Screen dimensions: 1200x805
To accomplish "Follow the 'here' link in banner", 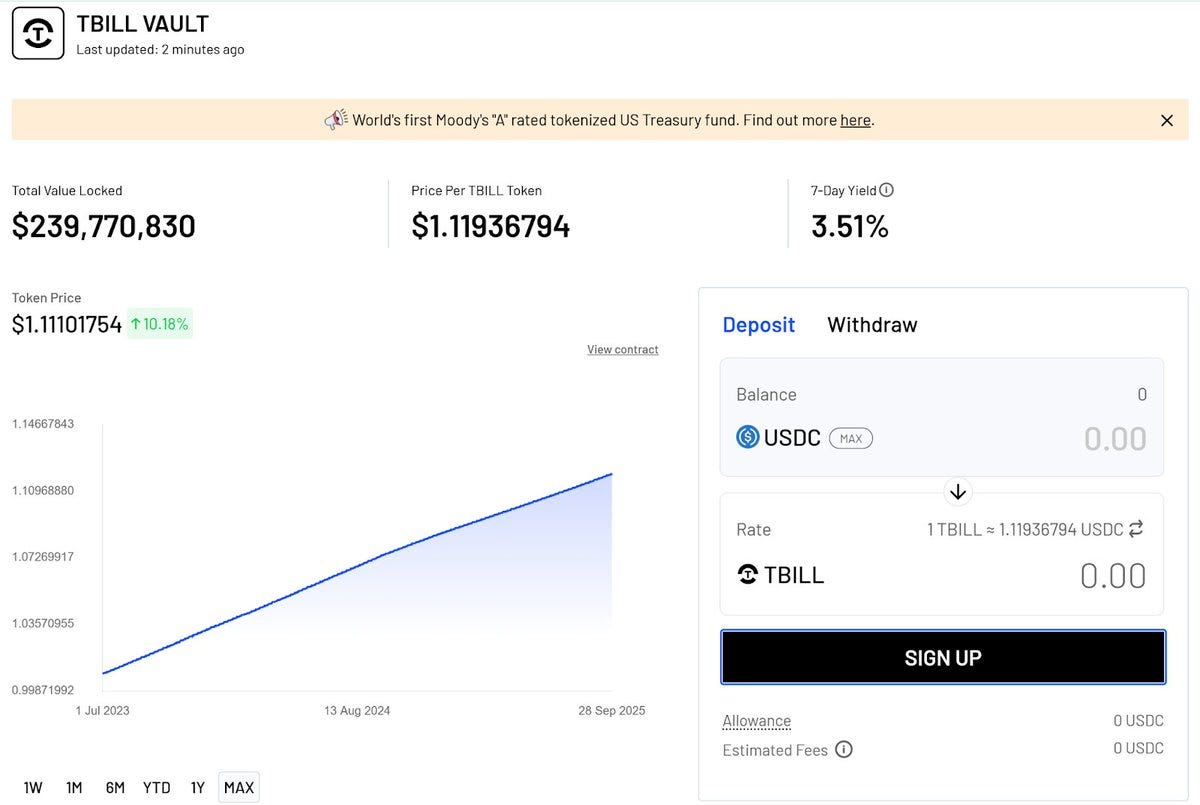I will coord(855,120).
